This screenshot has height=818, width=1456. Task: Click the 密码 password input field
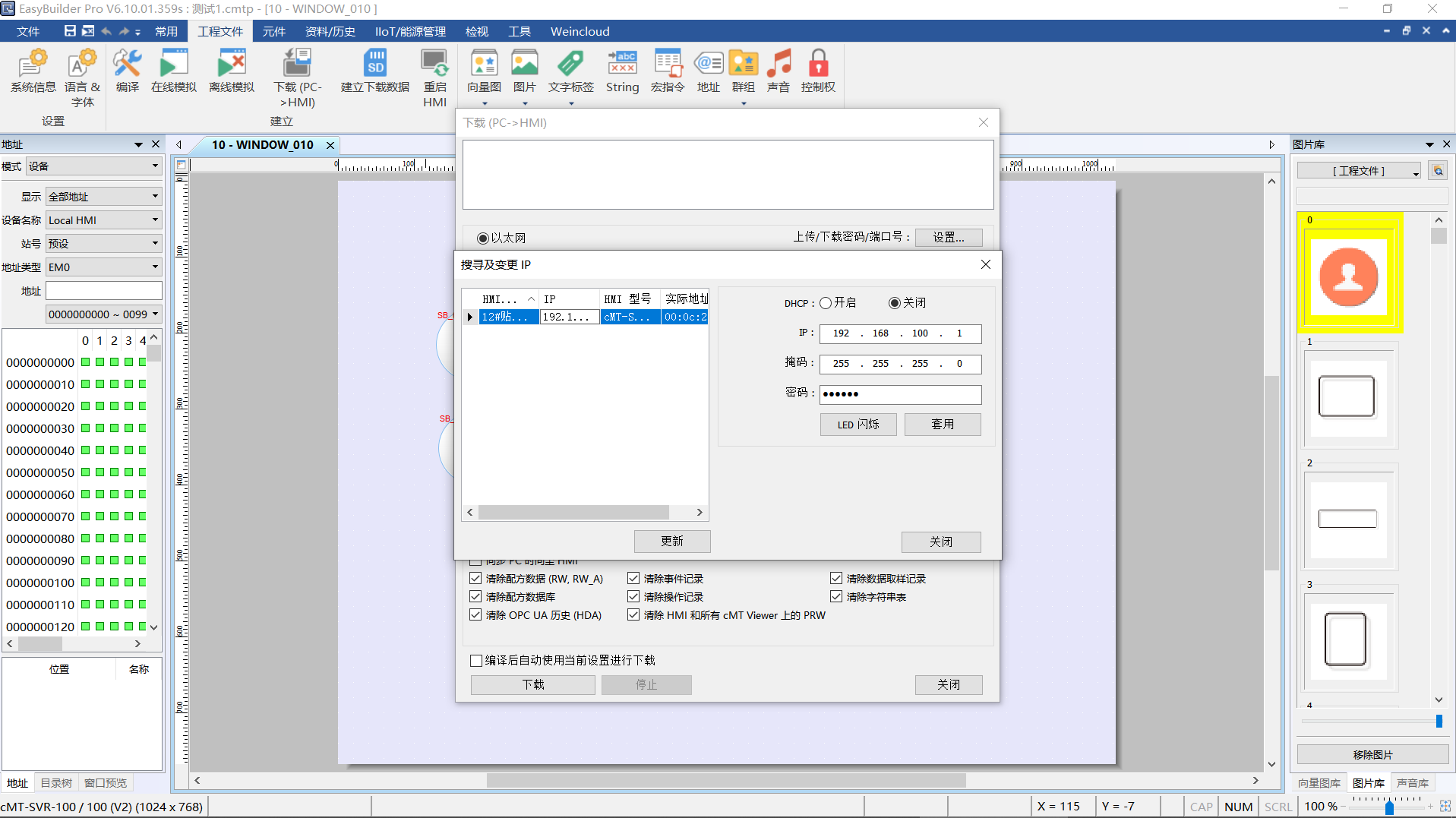(x=900, y=394)
